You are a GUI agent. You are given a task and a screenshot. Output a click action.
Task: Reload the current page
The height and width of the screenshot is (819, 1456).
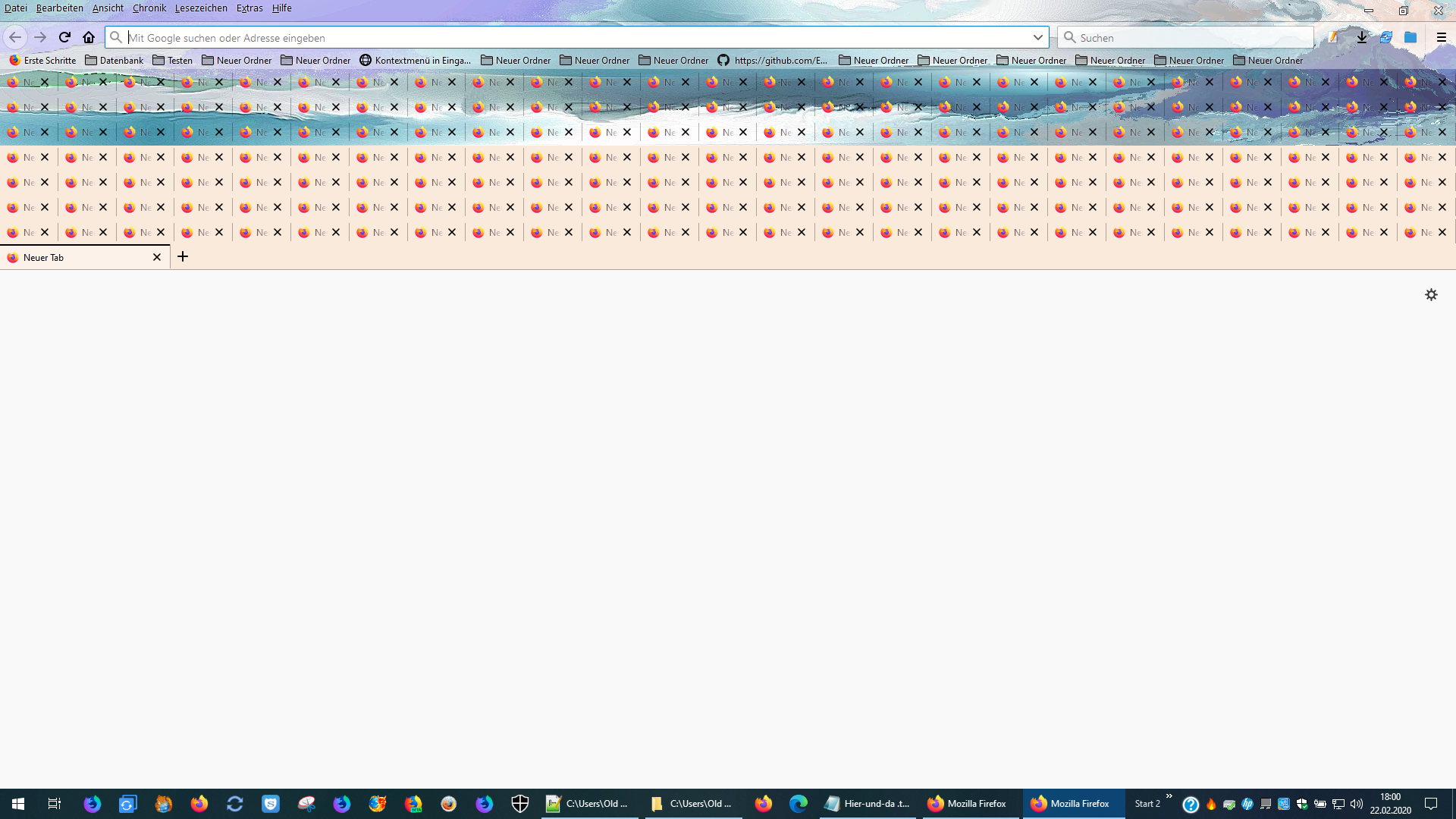pos(64,37)
